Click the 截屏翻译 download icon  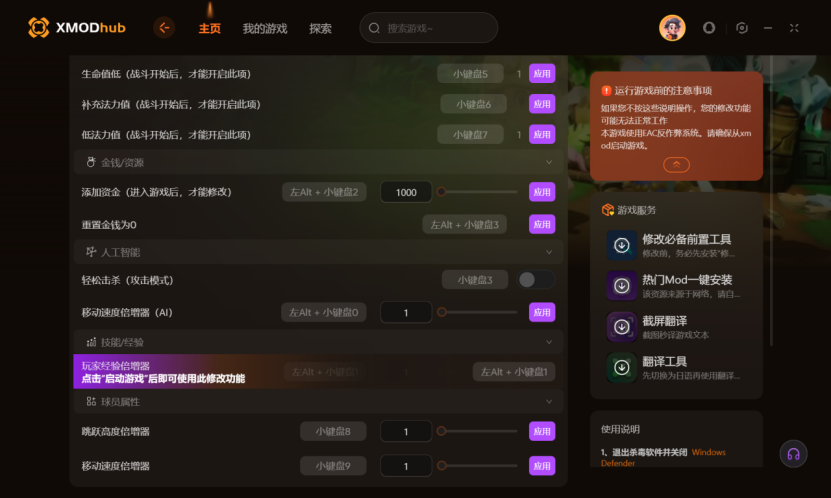pos(622,326)
